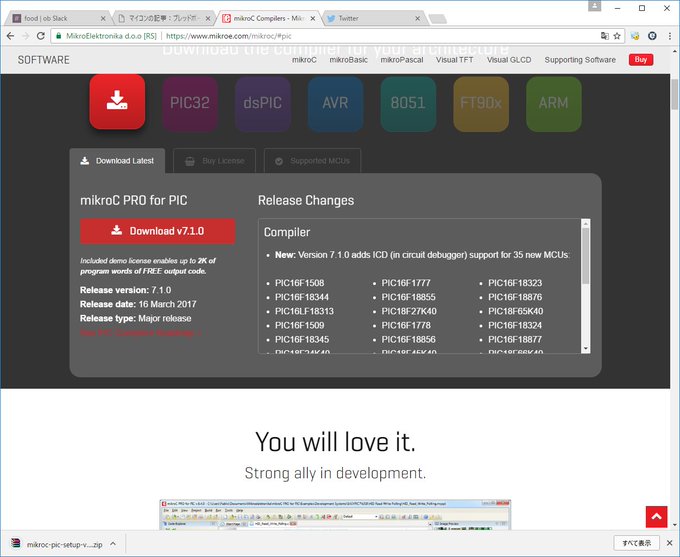Open the Download Latest tab

(x=117, y=161)
